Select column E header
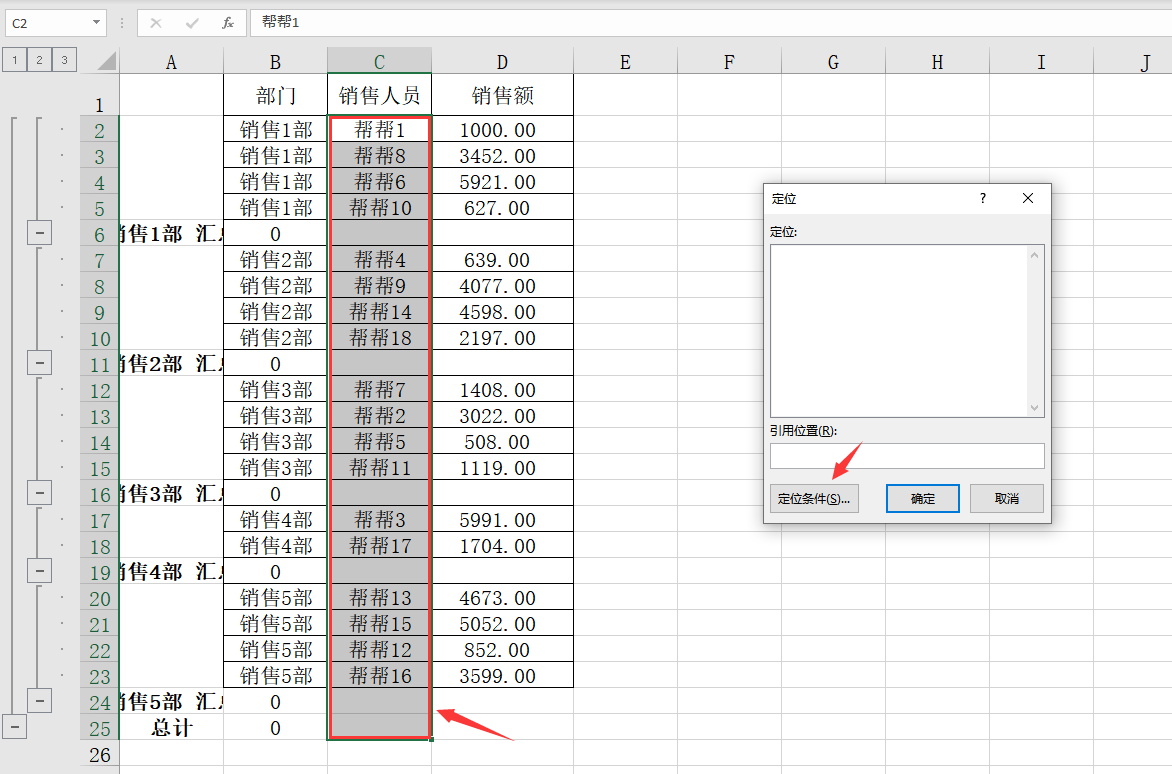This screenshot has height=774, width=1172. pyautogui.click(x=625, y=61)
